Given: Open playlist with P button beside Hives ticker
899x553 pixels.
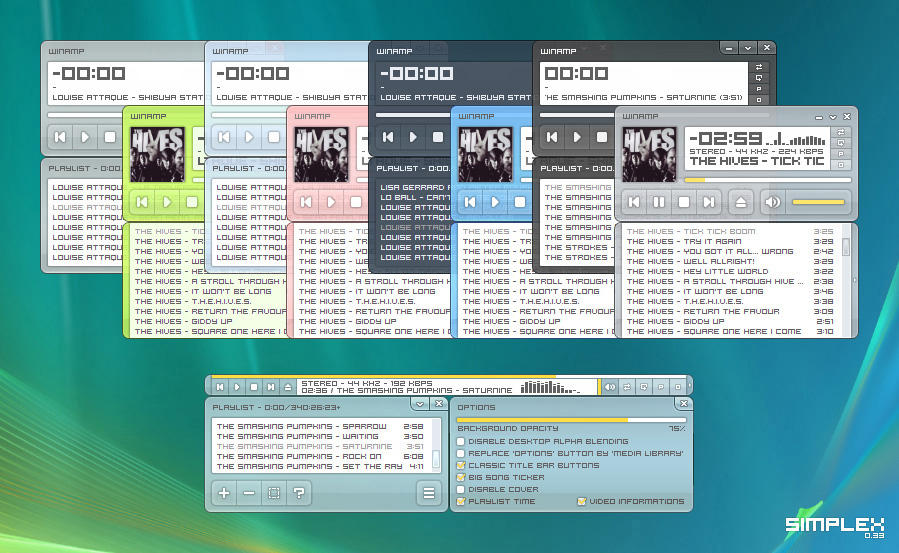Looking at the screenshot, I should coord(841,154).
